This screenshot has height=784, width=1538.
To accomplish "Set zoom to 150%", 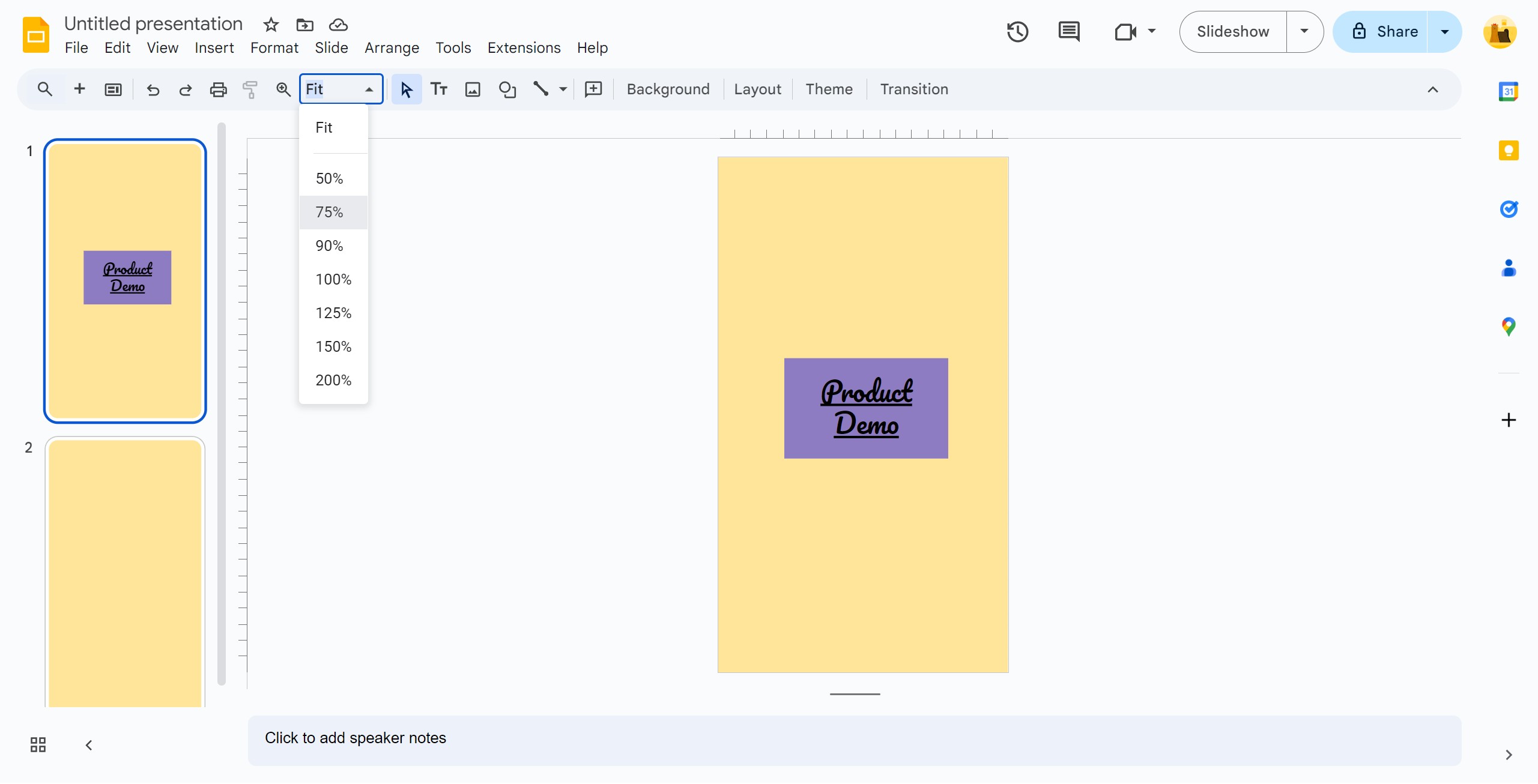I will (x=333, y=346).
